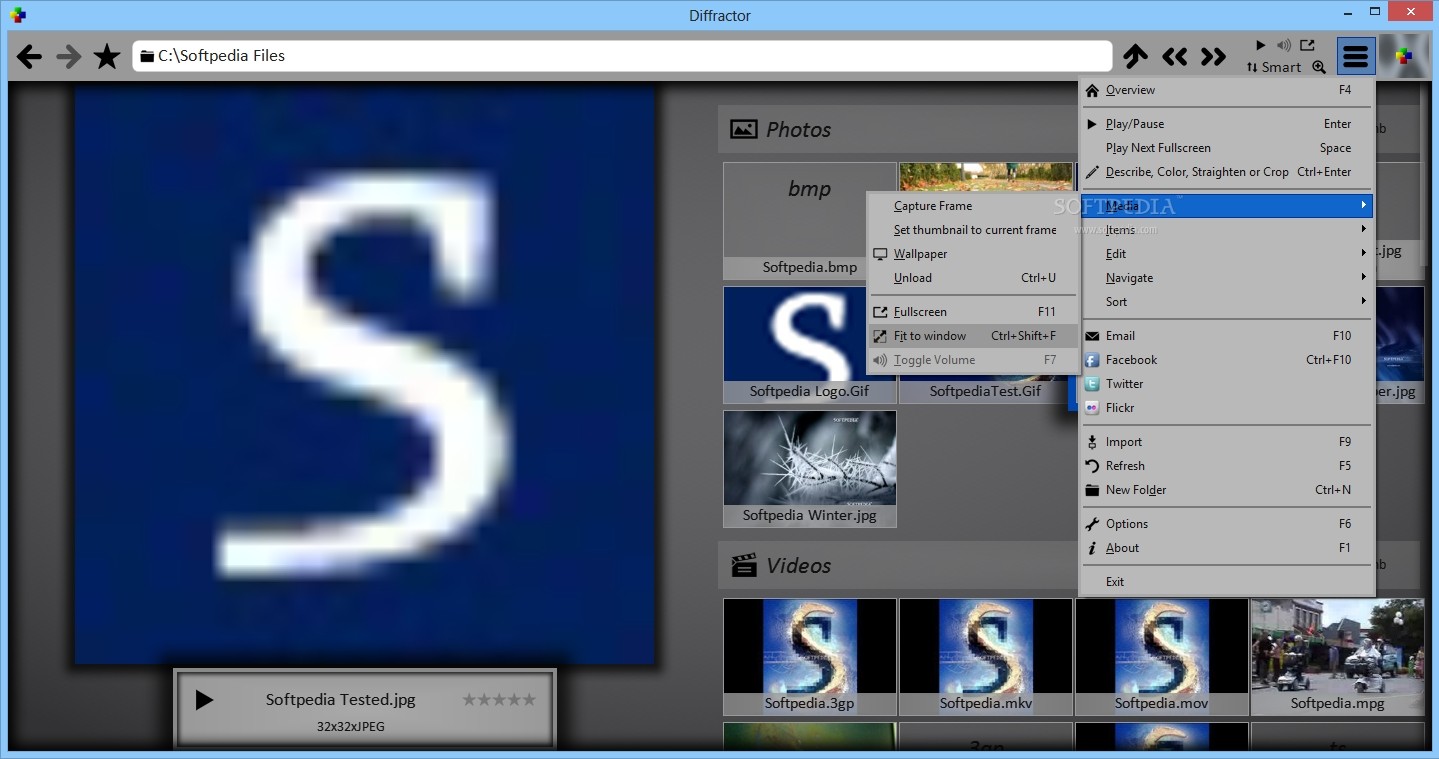Toggle the toolbar speaker volume icon
This screenshot has width=1439, height=759.
(1284, 45)
